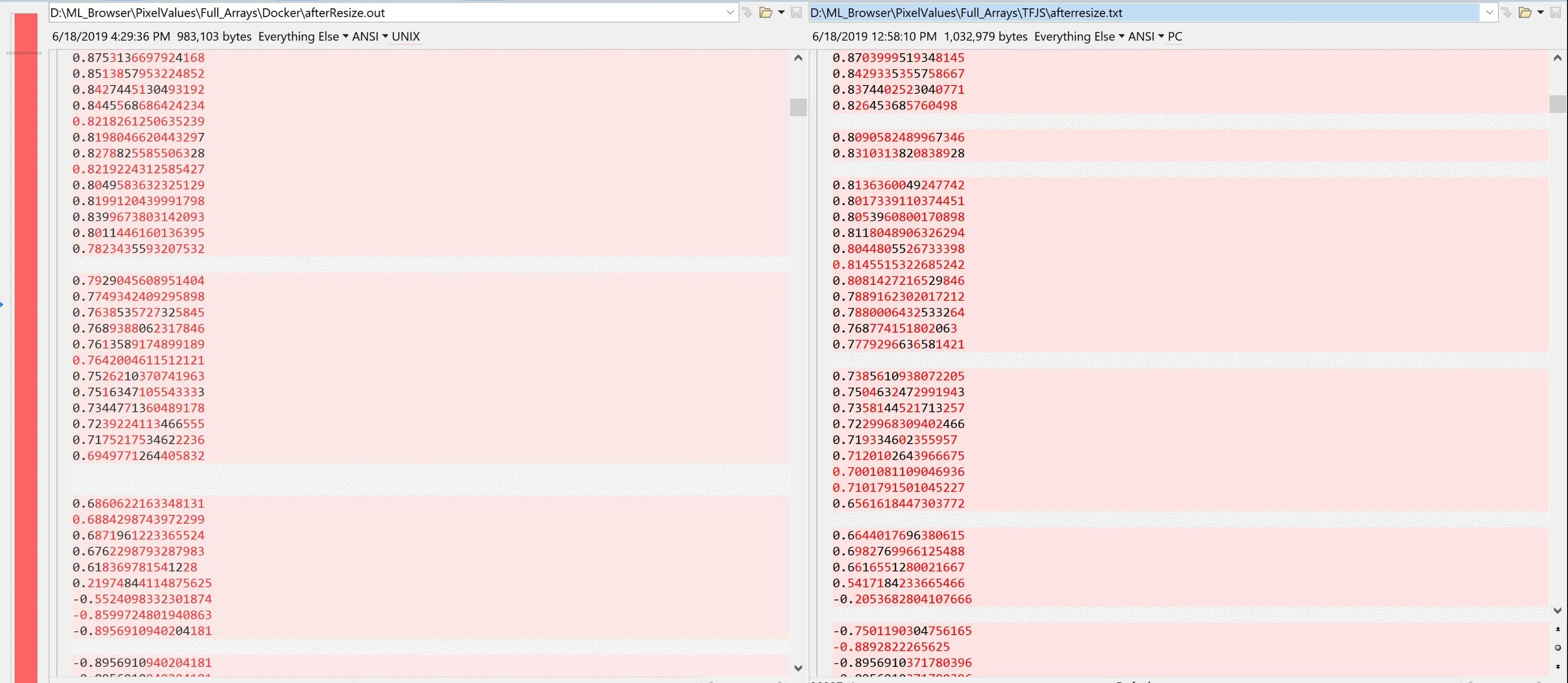1568x683 pixels.
Task: Click right pane open file folder icon
Action: (1525, 13)
